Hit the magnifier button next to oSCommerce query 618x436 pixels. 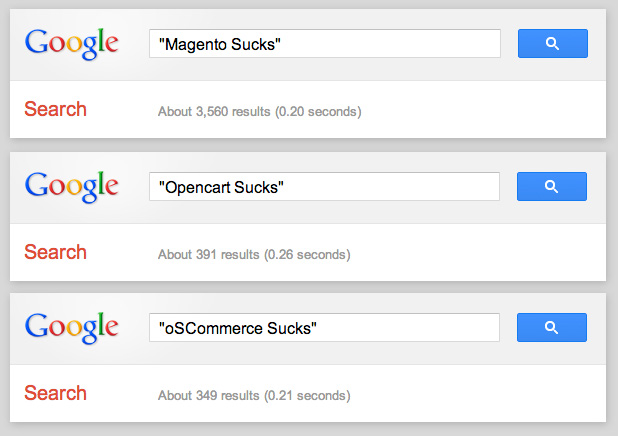[x=552, y=328]
